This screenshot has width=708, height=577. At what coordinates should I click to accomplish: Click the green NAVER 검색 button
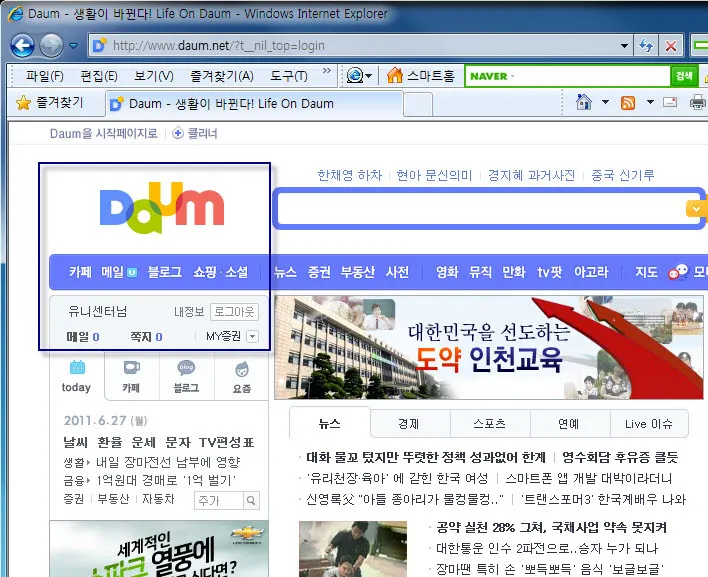click(x=684, y=76)
